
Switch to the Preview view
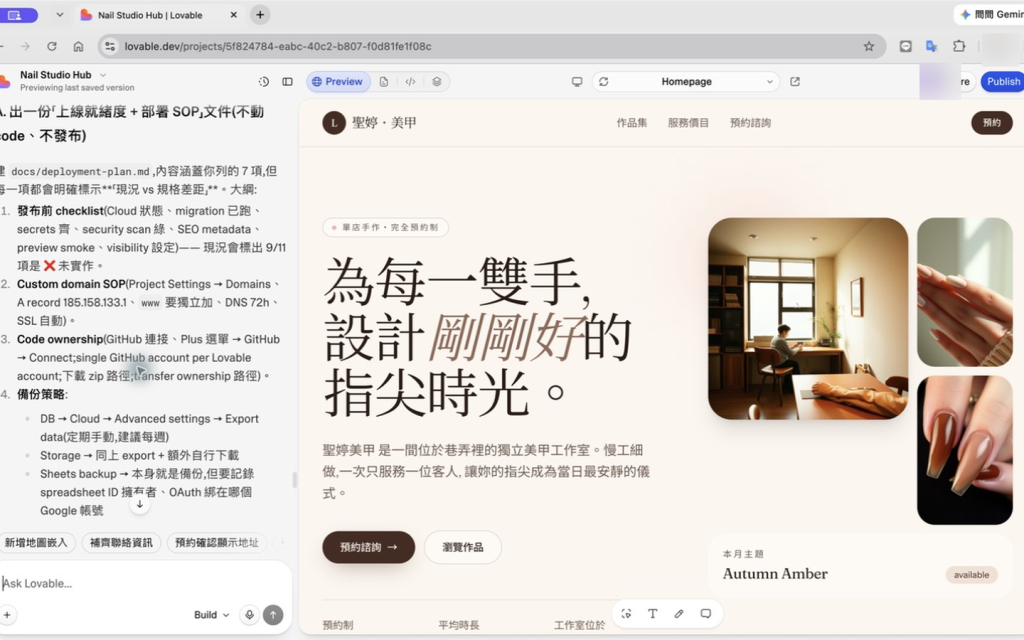(x=338, y=82)
